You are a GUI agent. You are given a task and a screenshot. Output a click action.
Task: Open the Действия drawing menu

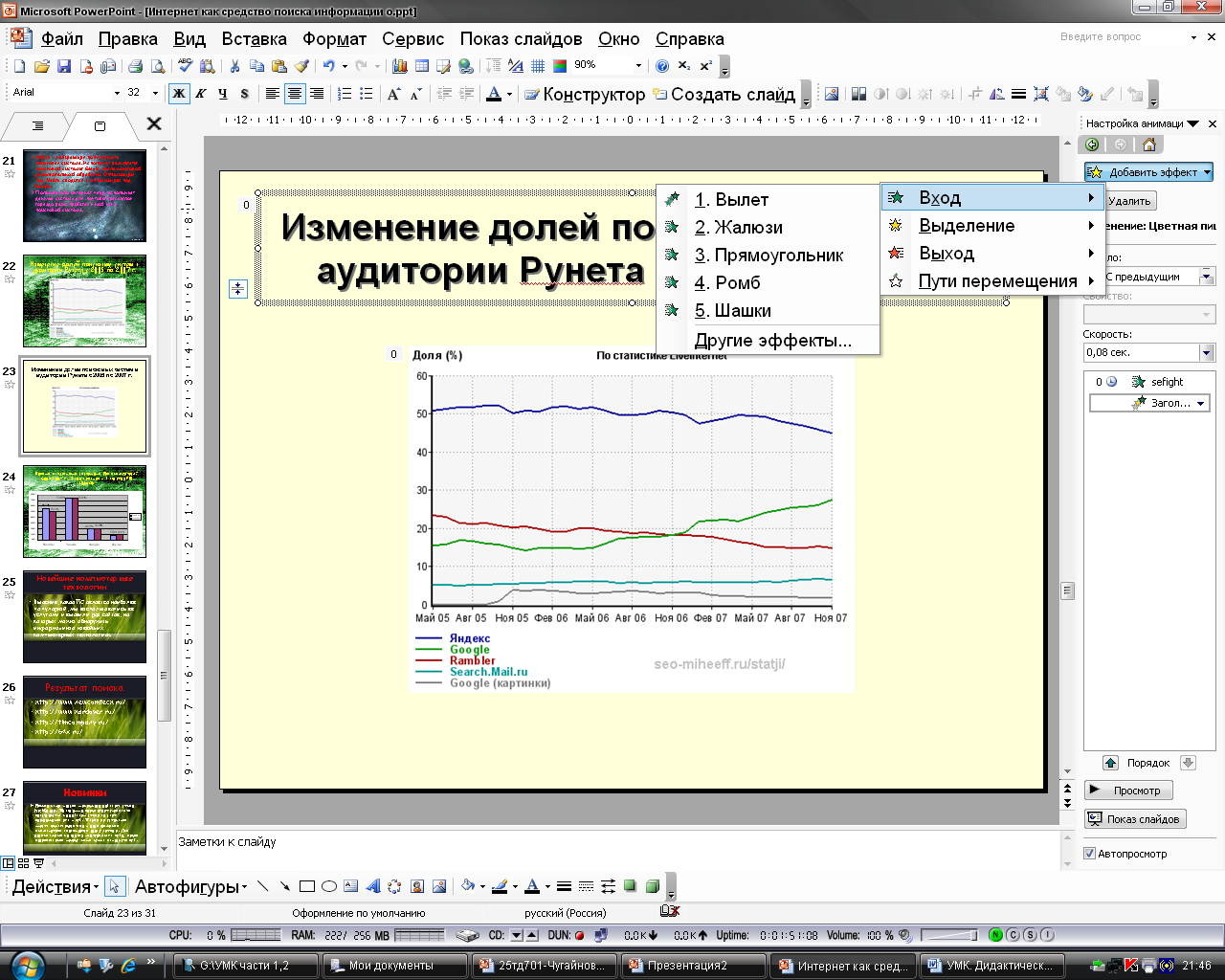[x=56, y=886]
